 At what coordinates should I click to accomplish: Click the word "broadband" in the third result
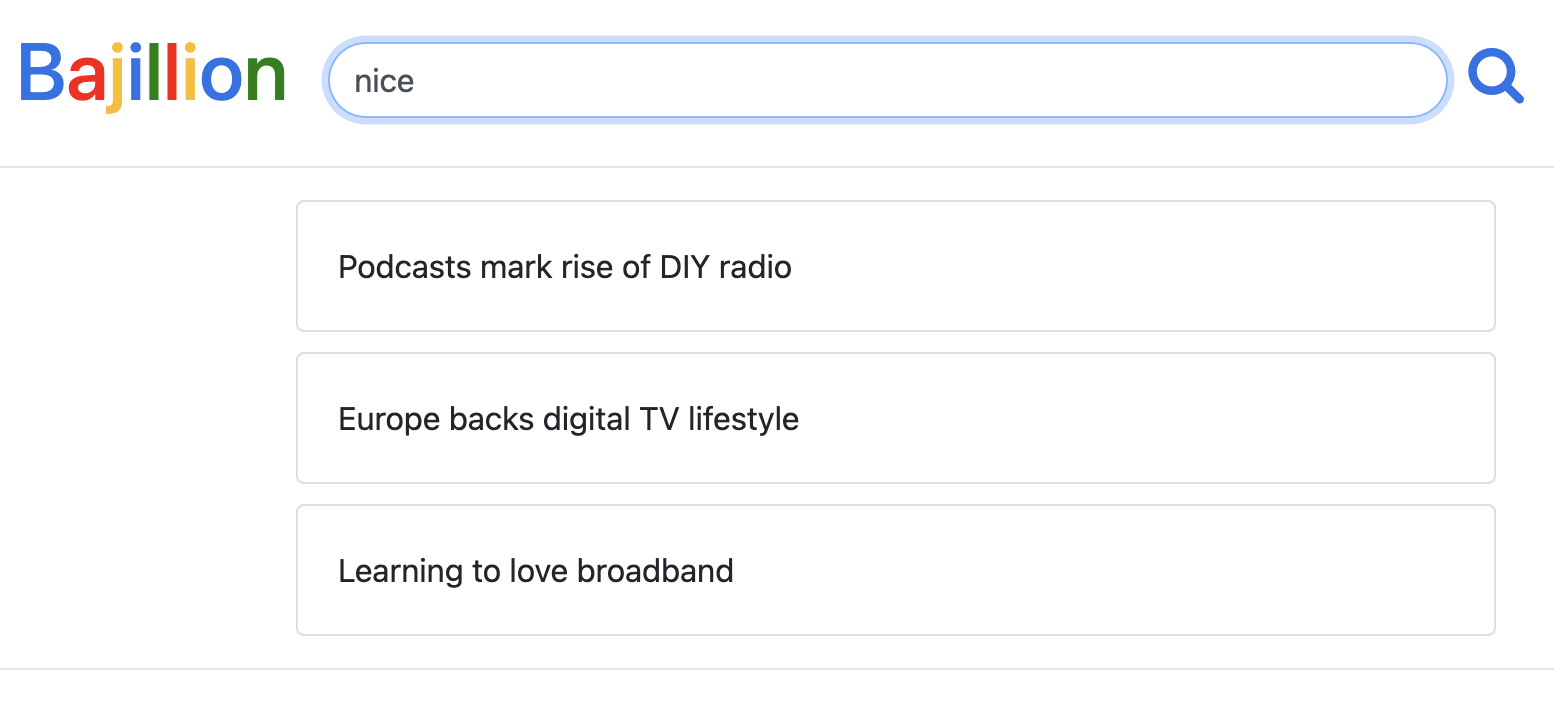[655, 571]
